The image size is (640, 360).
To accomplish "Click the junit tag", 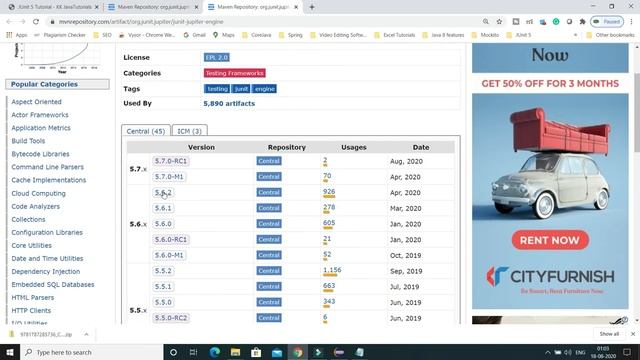I will pyautogui.click(x=241, y=89).
